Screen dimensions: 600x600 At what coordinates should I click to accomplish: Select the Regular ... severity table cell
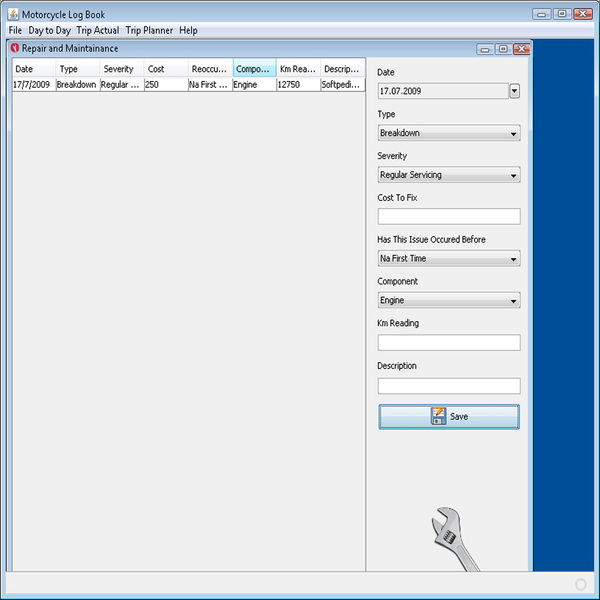pos(122,85)
